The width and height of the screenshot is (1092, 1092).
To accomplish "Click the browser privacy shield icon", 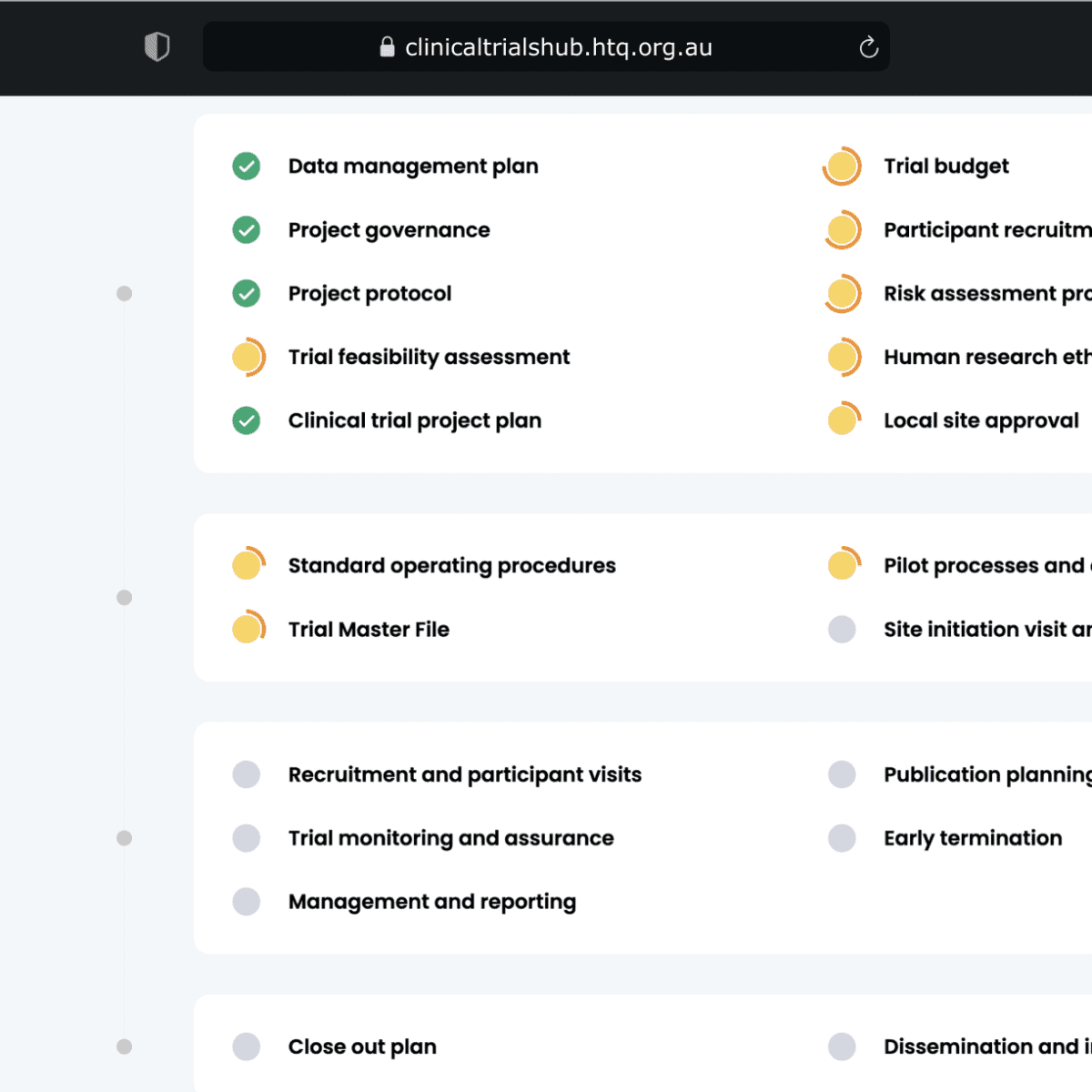I will point(157,46).
